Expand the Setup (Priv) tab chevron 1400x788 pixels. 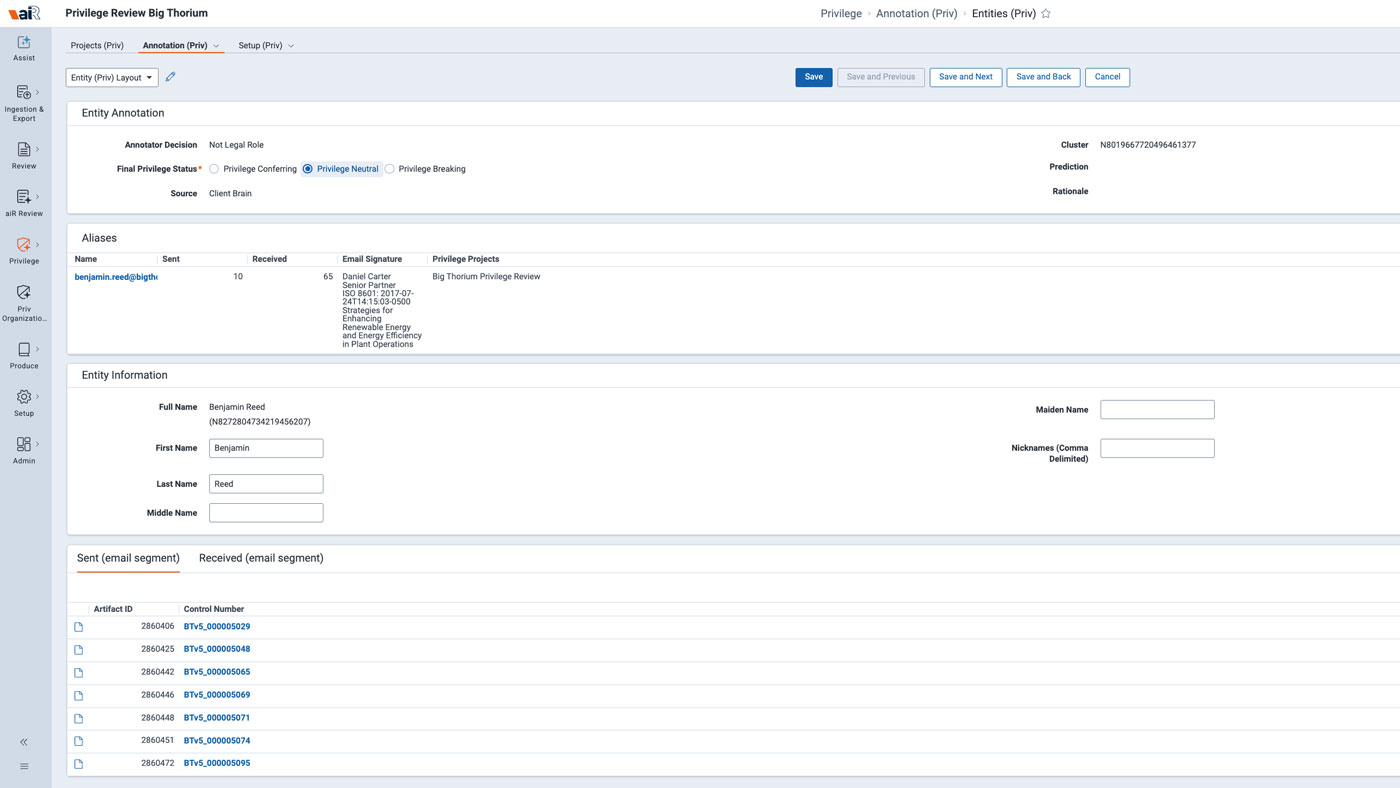click(291, 46)
